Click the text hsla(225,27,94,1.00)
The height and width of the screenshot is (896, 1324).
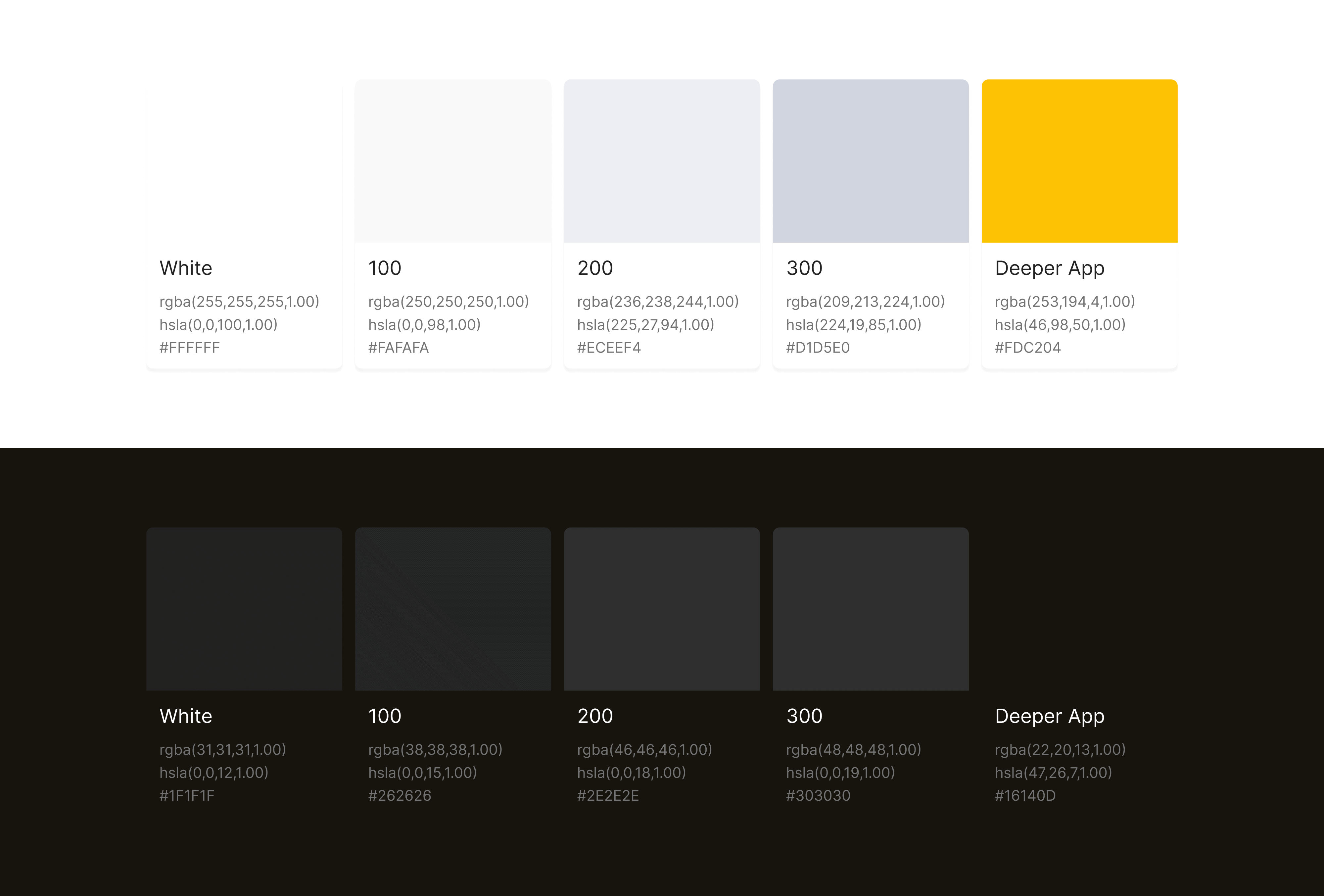[x=645, y=325]
